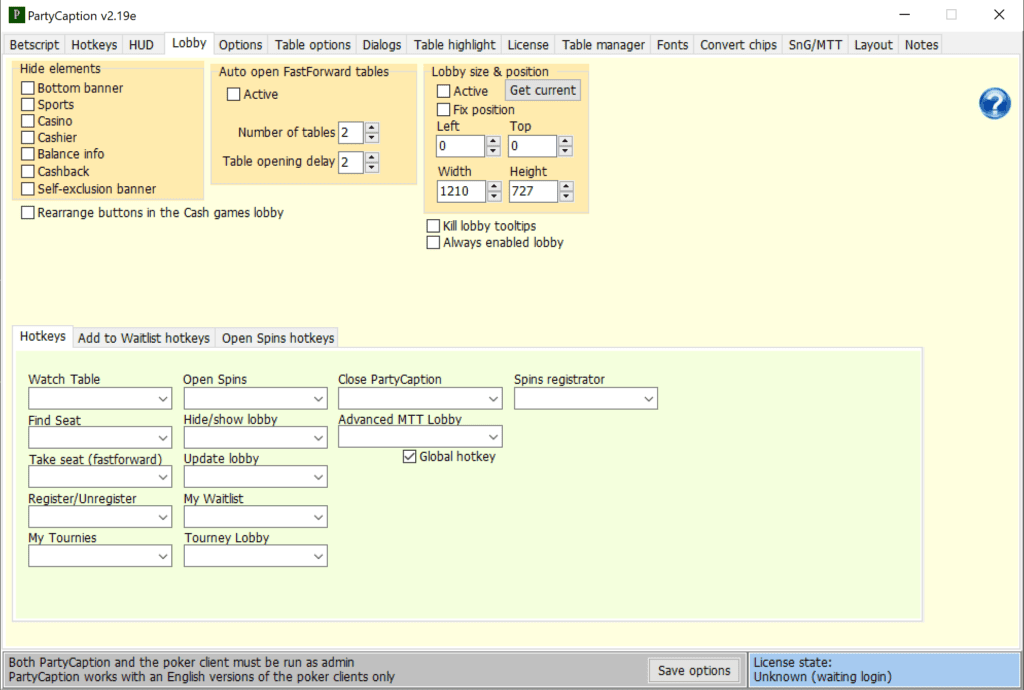Open the License tab
Viewport: 1024px width, 690px height.
tap(528, 44)
